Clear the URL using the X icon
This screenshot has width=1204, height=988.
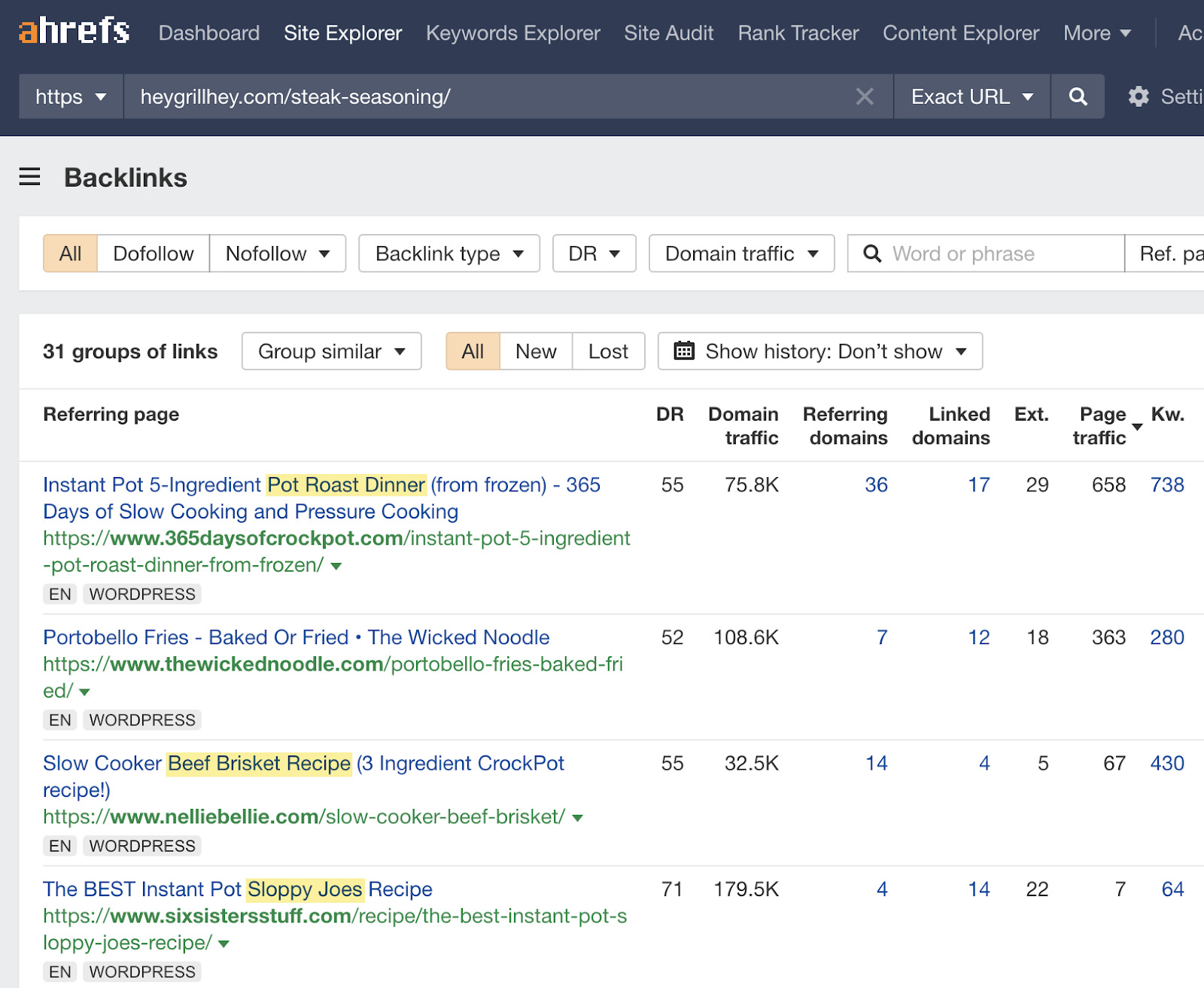865,96
